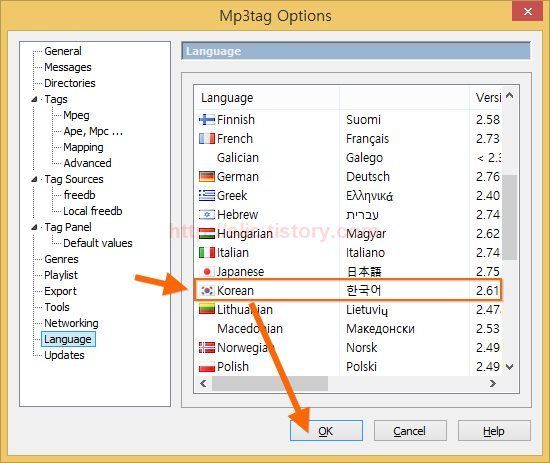The width and height of the screenshot is (550, 463).
Task: Click the native name Ελληνικά
Action: point(369,196)
